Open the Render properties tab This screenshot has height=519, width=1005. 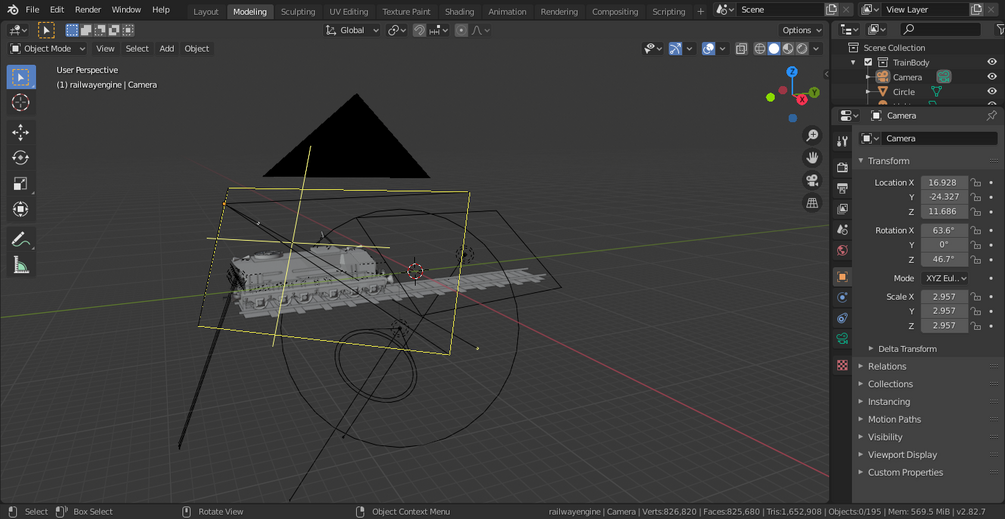pos(842,167)
